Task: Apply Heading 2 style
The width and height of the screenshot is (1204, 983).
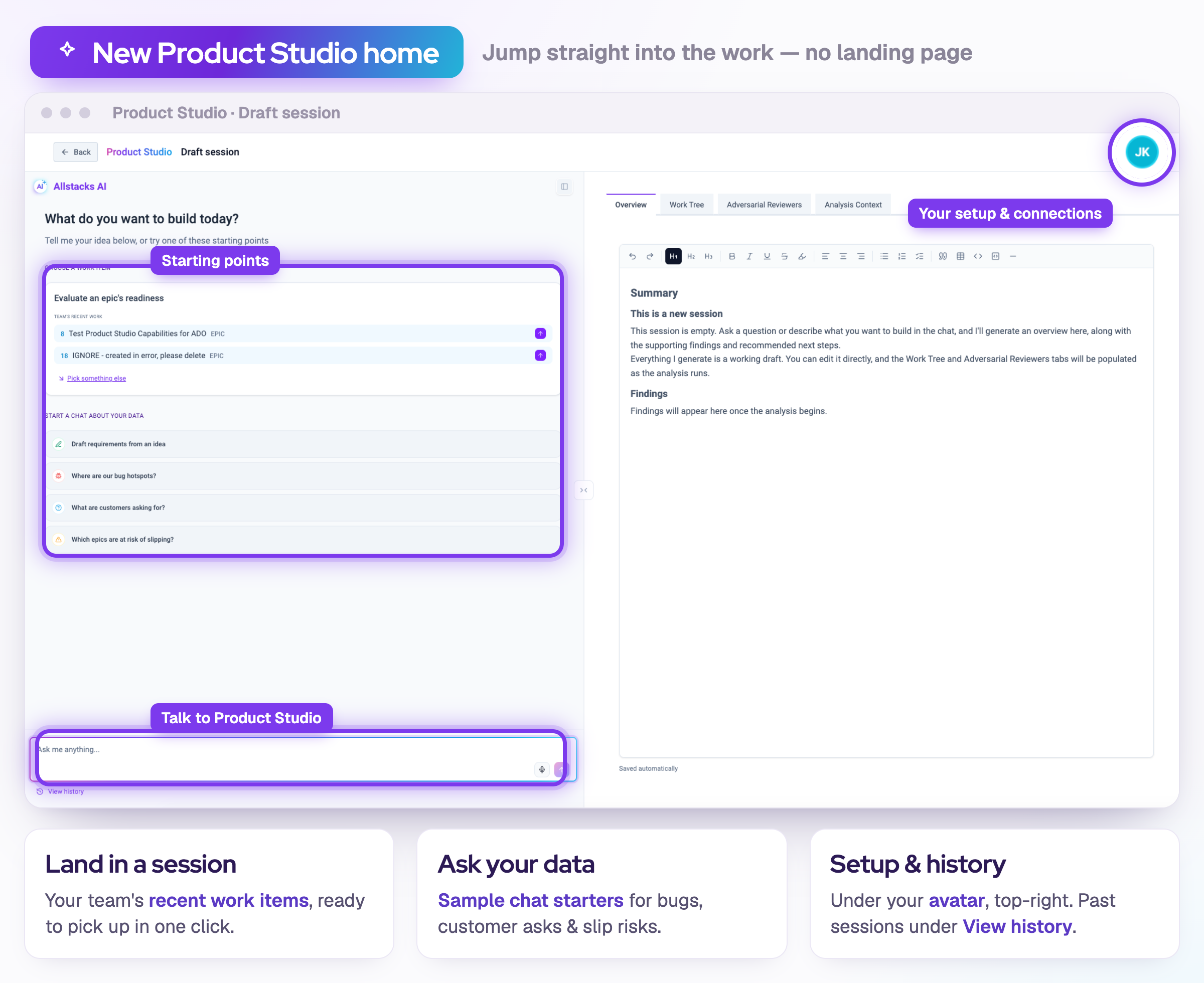Action: coord(691,256)
